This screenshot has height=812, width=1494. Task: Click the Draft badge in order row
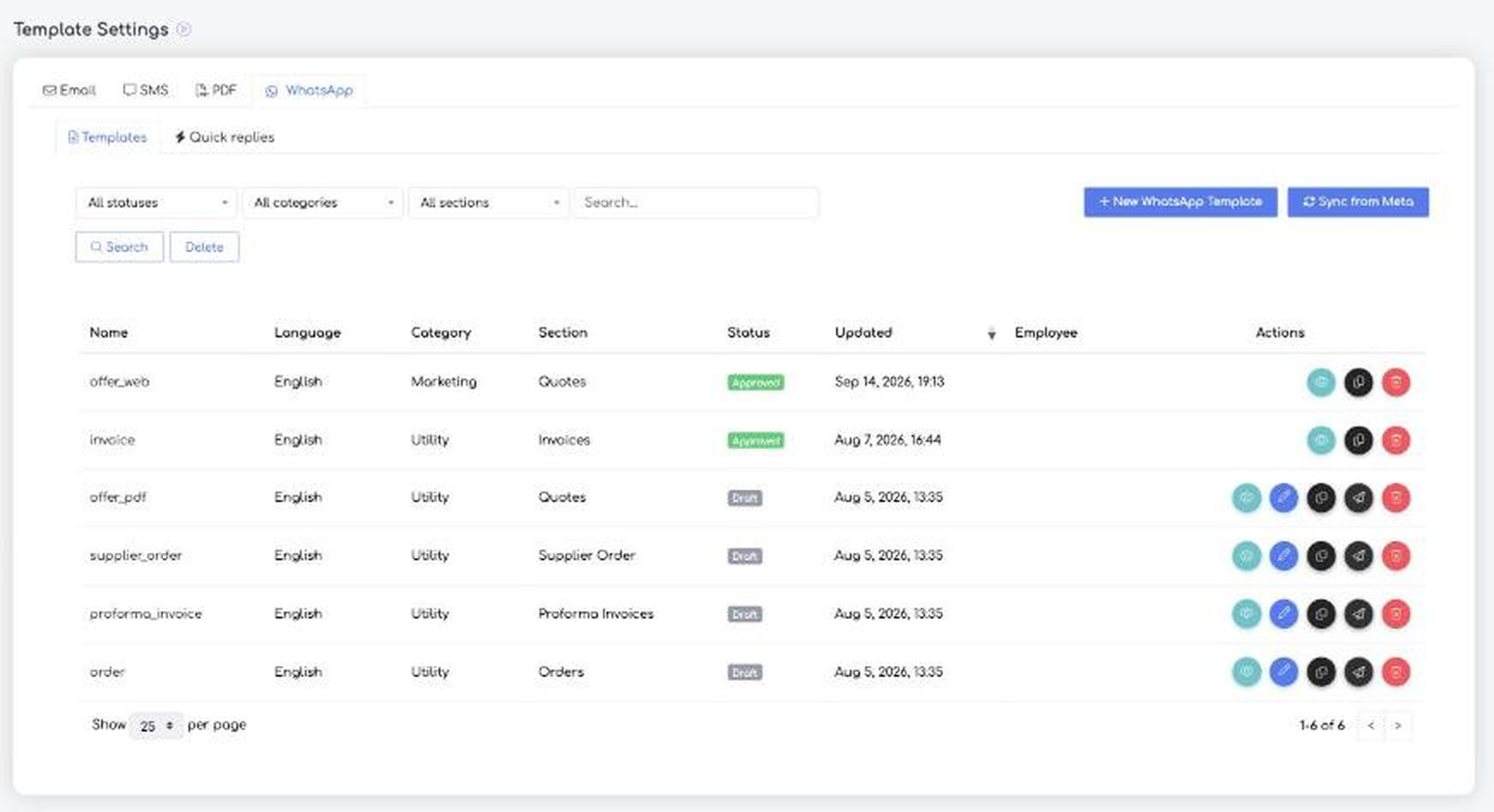pos(744,672)
